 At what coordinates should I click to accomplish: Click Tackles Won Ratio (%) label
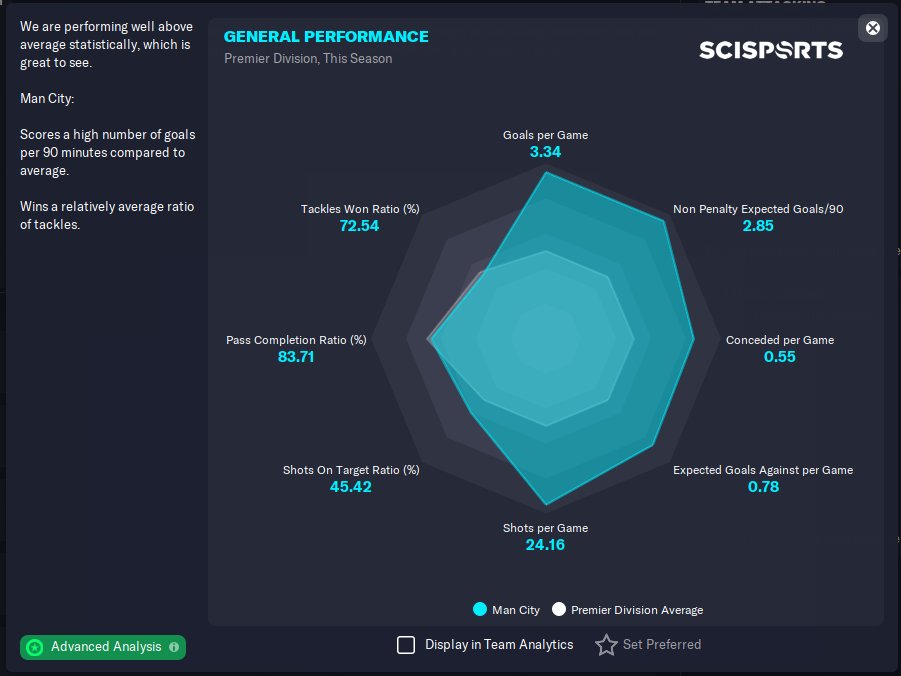[x=360, y=209]
